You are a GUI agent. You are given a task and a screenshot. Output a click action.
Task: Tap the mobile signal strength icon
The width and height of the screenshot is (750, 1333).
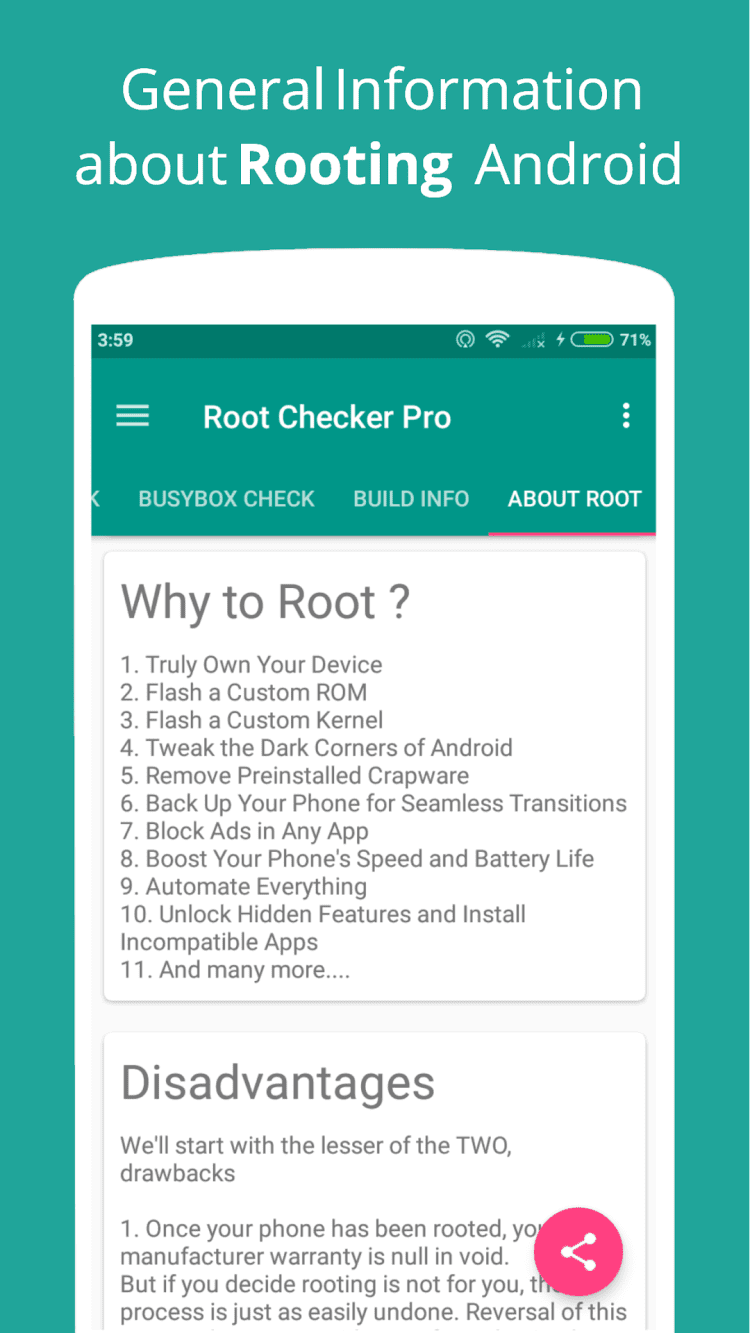[x=533, y=341]
